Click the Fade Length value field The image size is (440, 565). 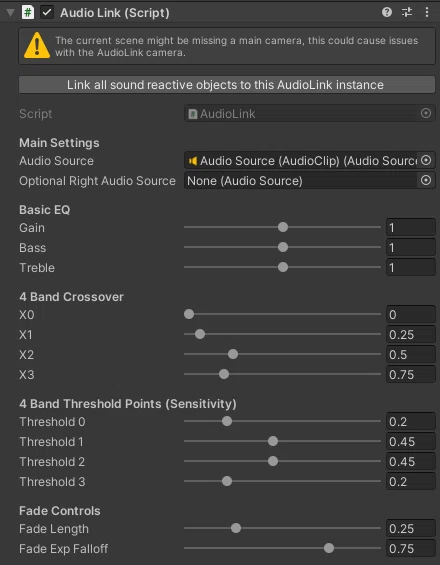click(410, 529)
